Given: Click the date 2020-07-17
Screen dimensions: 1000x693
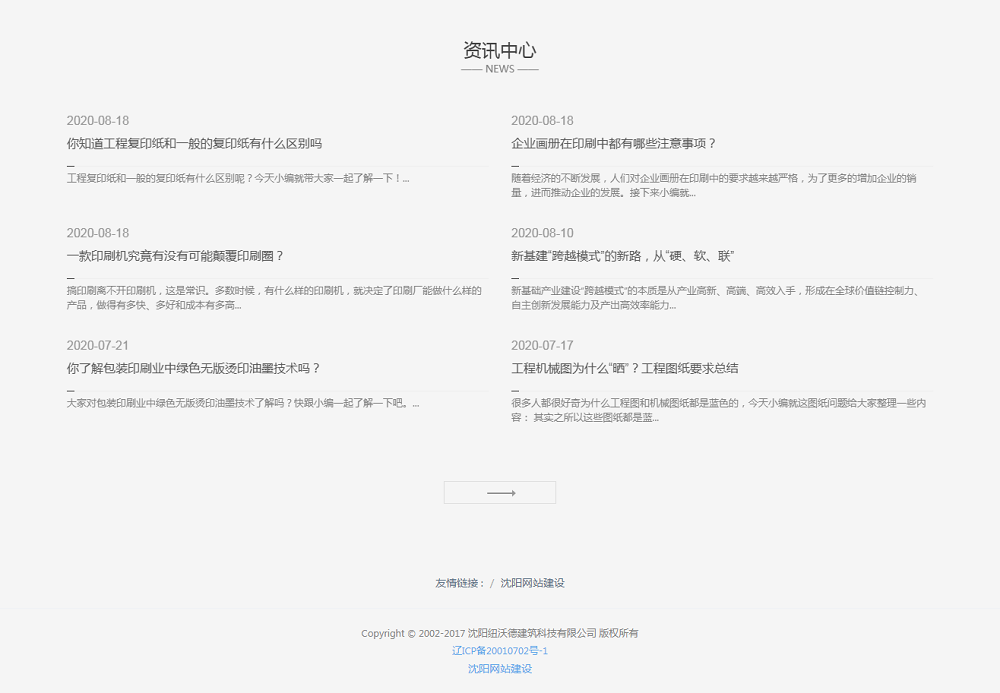Looking at the screenshot, I should click(x=542, y=346).
